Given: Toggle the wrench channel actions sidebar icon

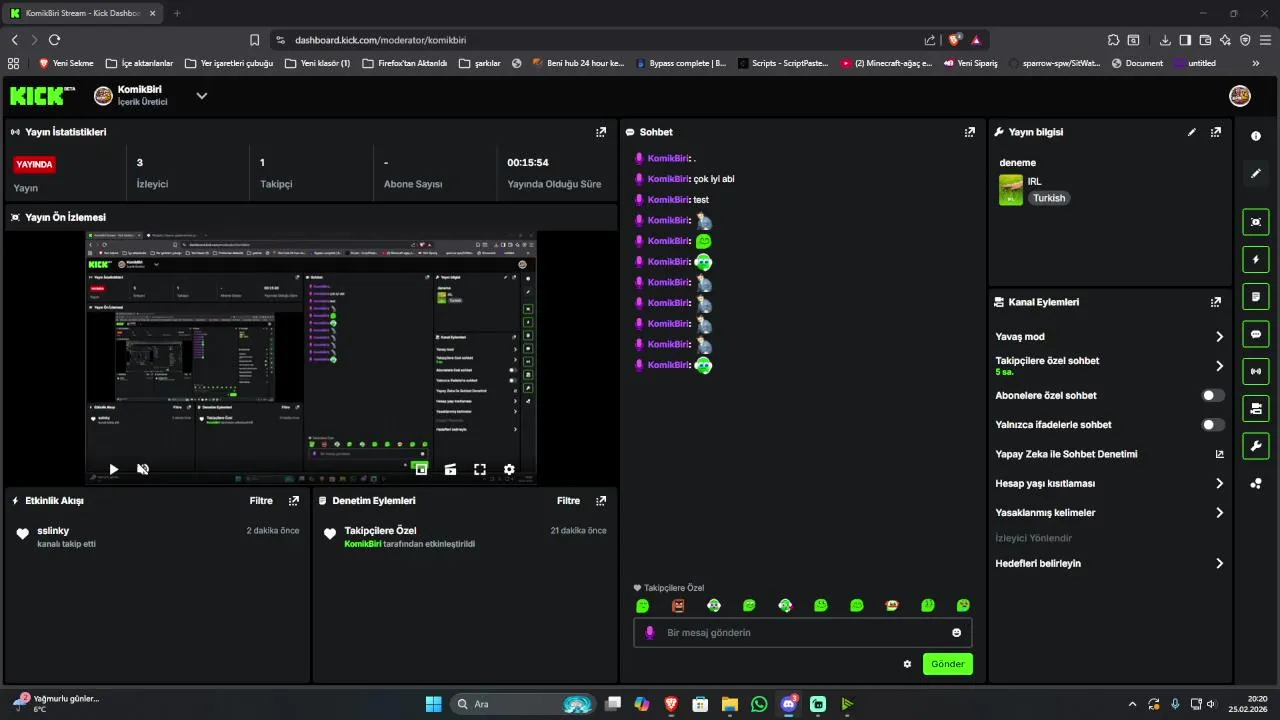Looking at the screenshot, I should click(x=1256, y=445).
